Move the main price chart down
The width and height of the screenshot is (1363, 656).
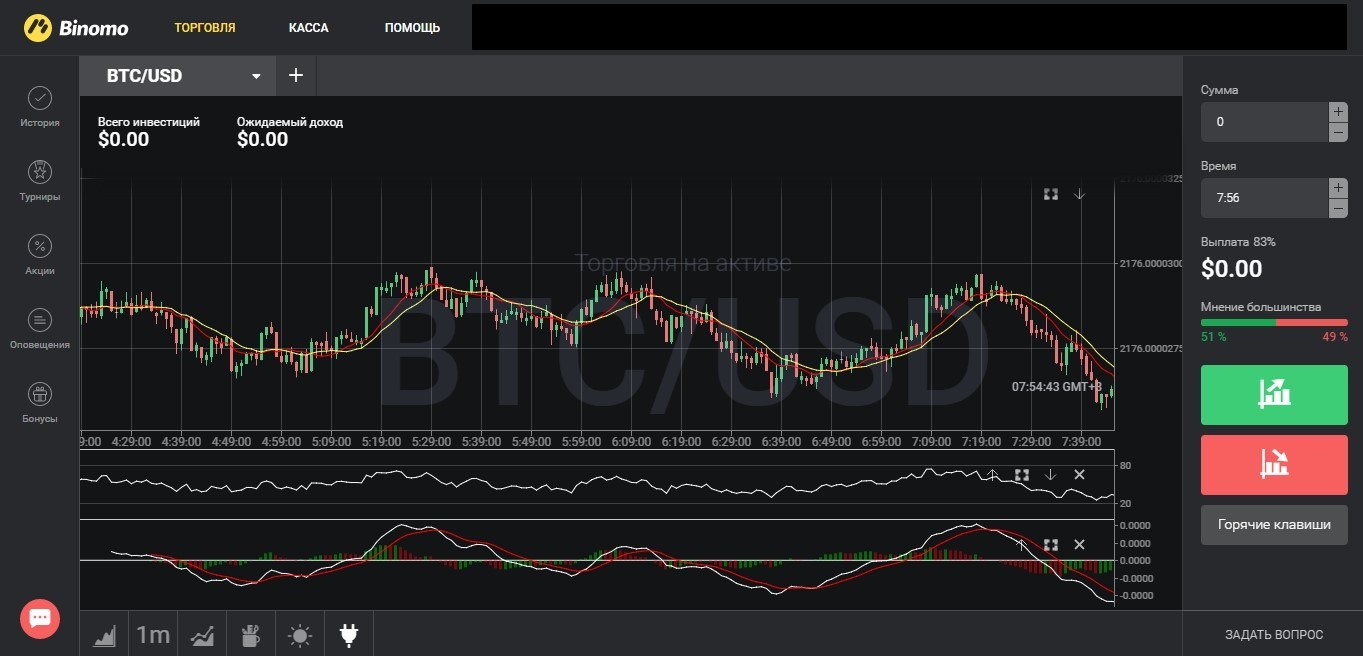point(1080,194)
